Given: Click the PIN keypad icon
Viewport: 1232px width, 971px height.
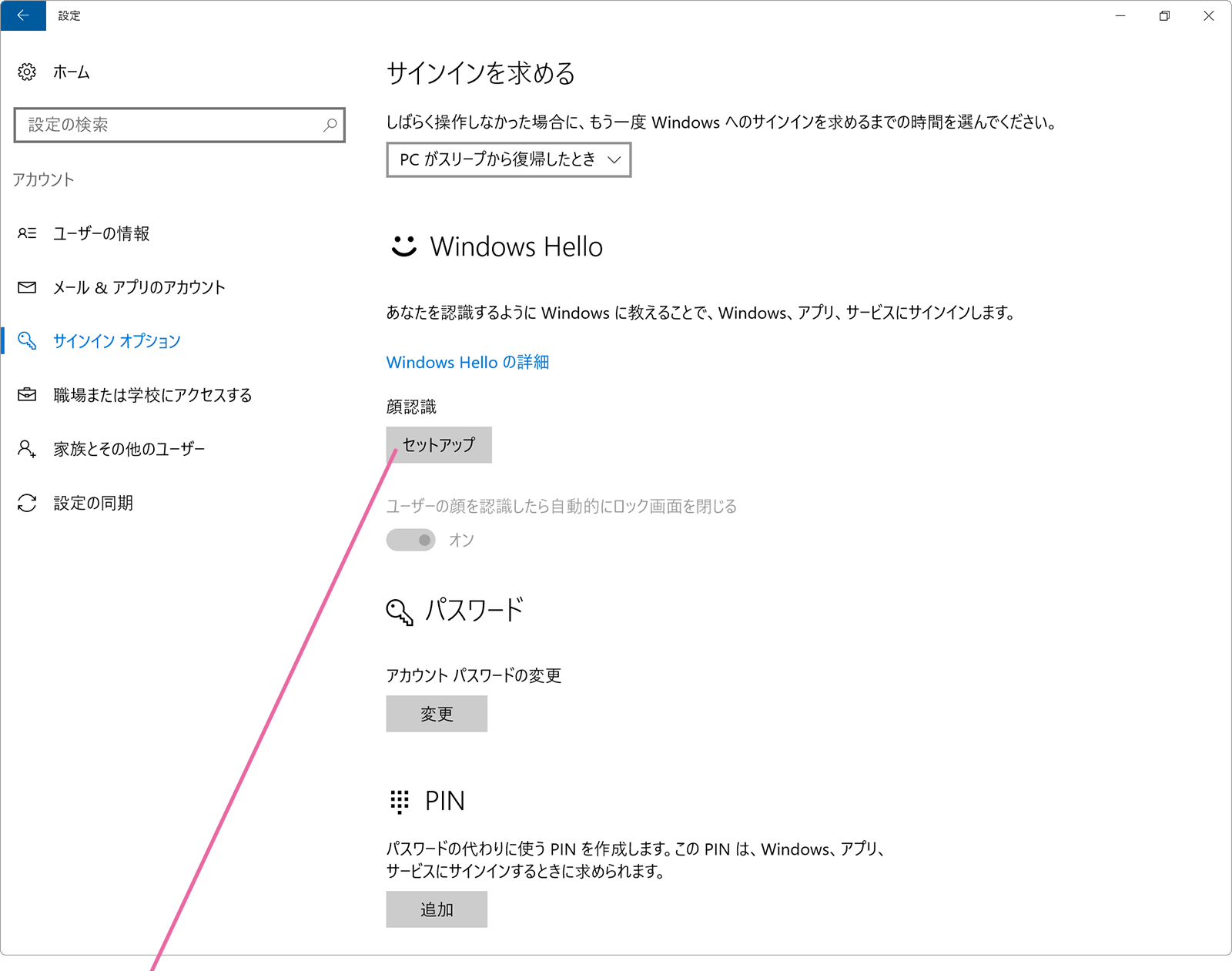Looking at the screenshot, I should pos(399,802).
